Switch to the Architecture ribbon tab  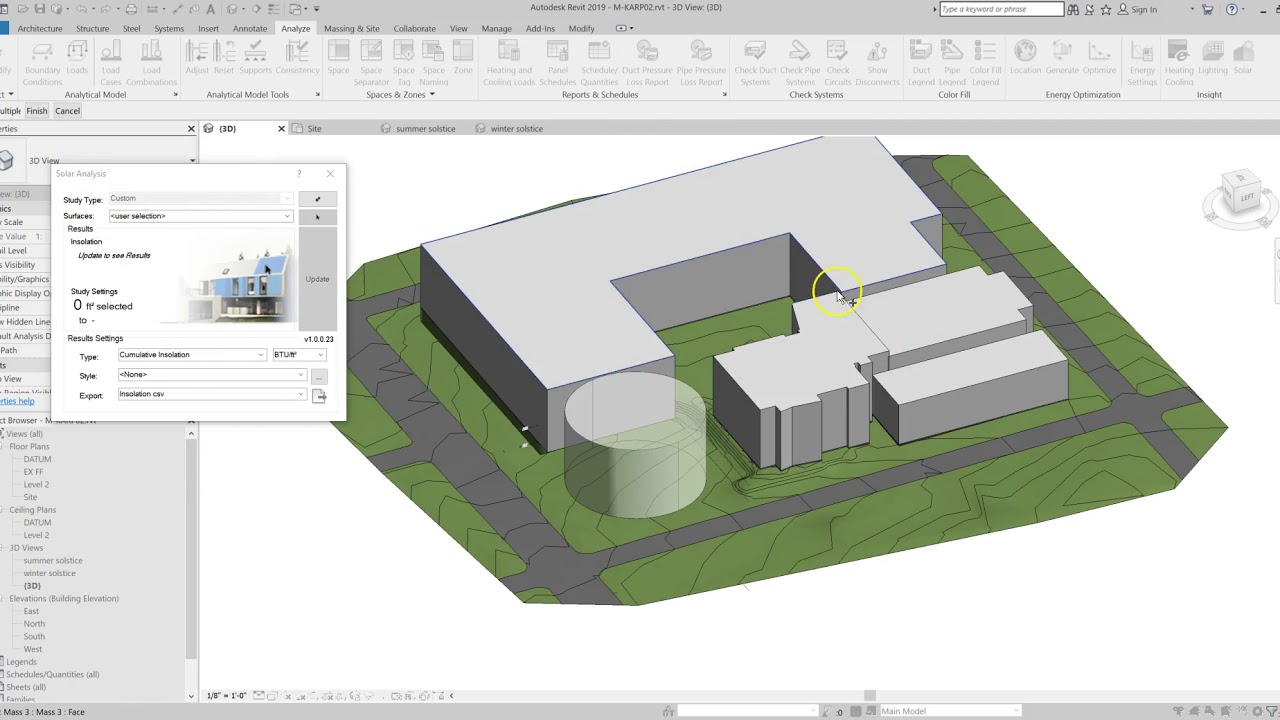click(x=40, y=28)
